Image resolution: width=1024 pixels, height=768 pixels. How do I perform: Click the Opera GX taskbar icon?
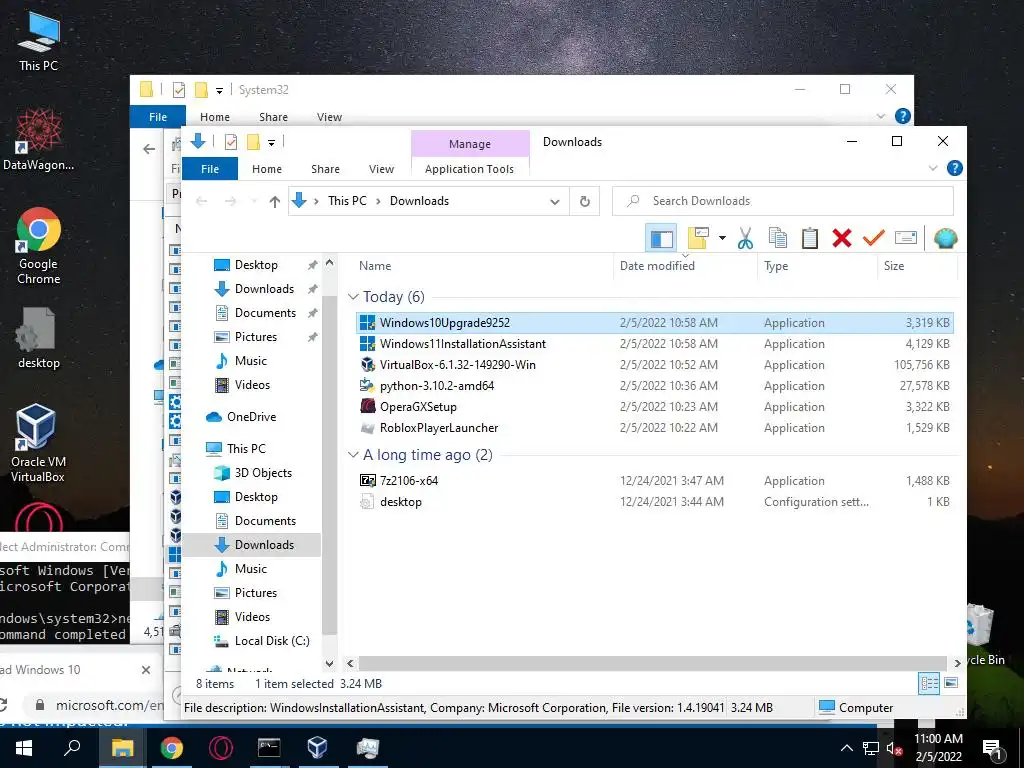pos(220,748)
